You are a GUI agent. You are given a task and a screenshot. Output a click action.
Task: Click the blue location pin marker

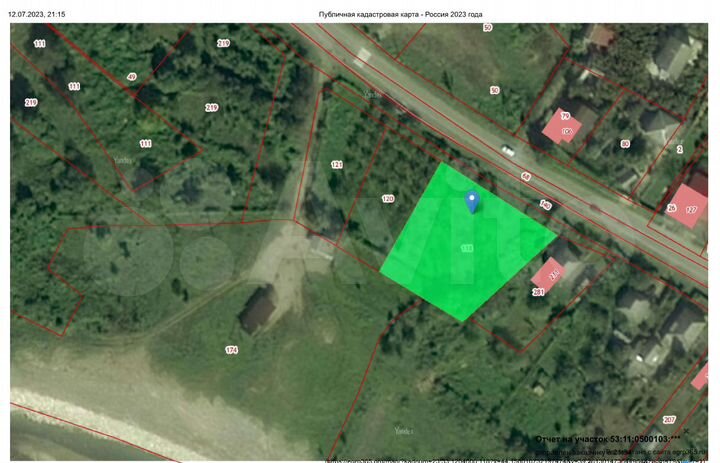point(472,202)
